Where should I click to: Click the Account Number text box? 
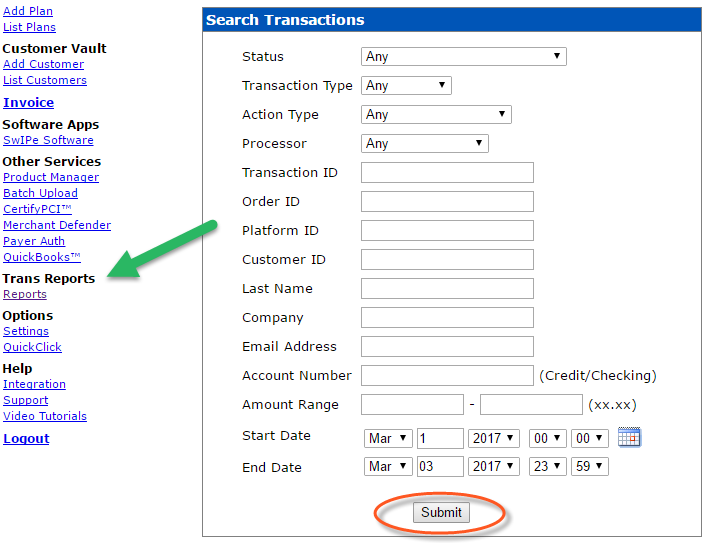[x=447, y=376]
